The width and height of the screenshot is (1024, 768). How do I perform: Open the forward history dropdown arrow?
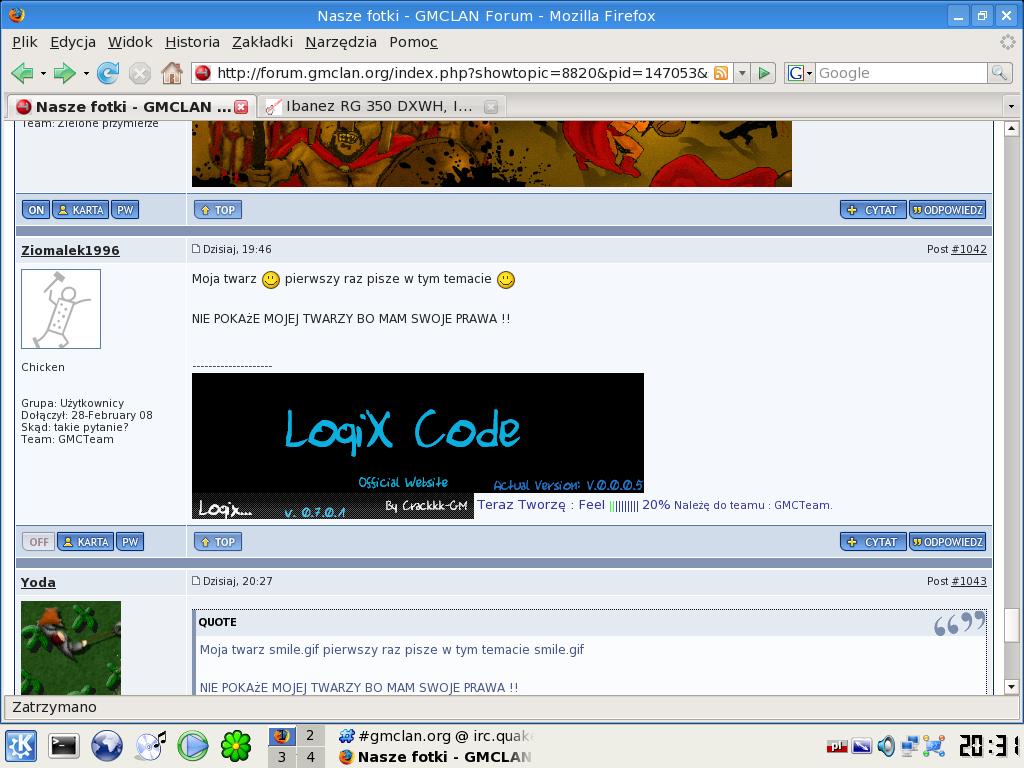[86, 73]
